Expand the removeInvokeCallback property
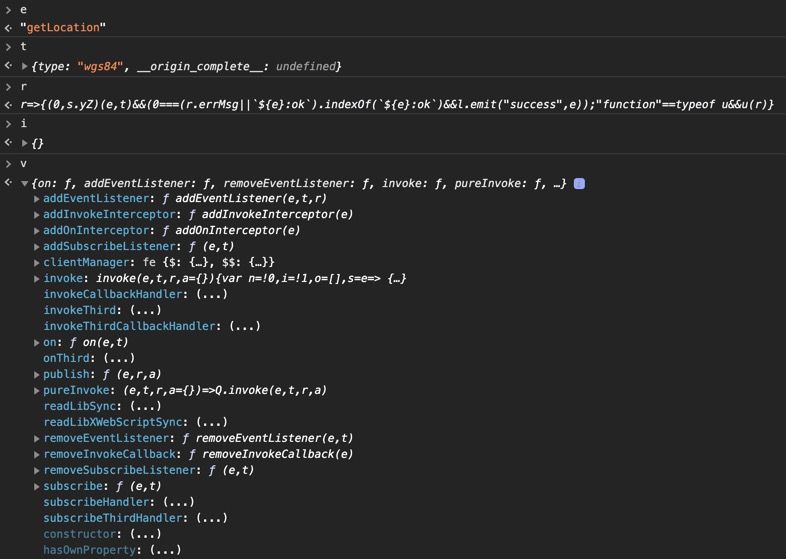Image resolution: width=786 pixels, height=559 pixels. (x=37, y=454)
